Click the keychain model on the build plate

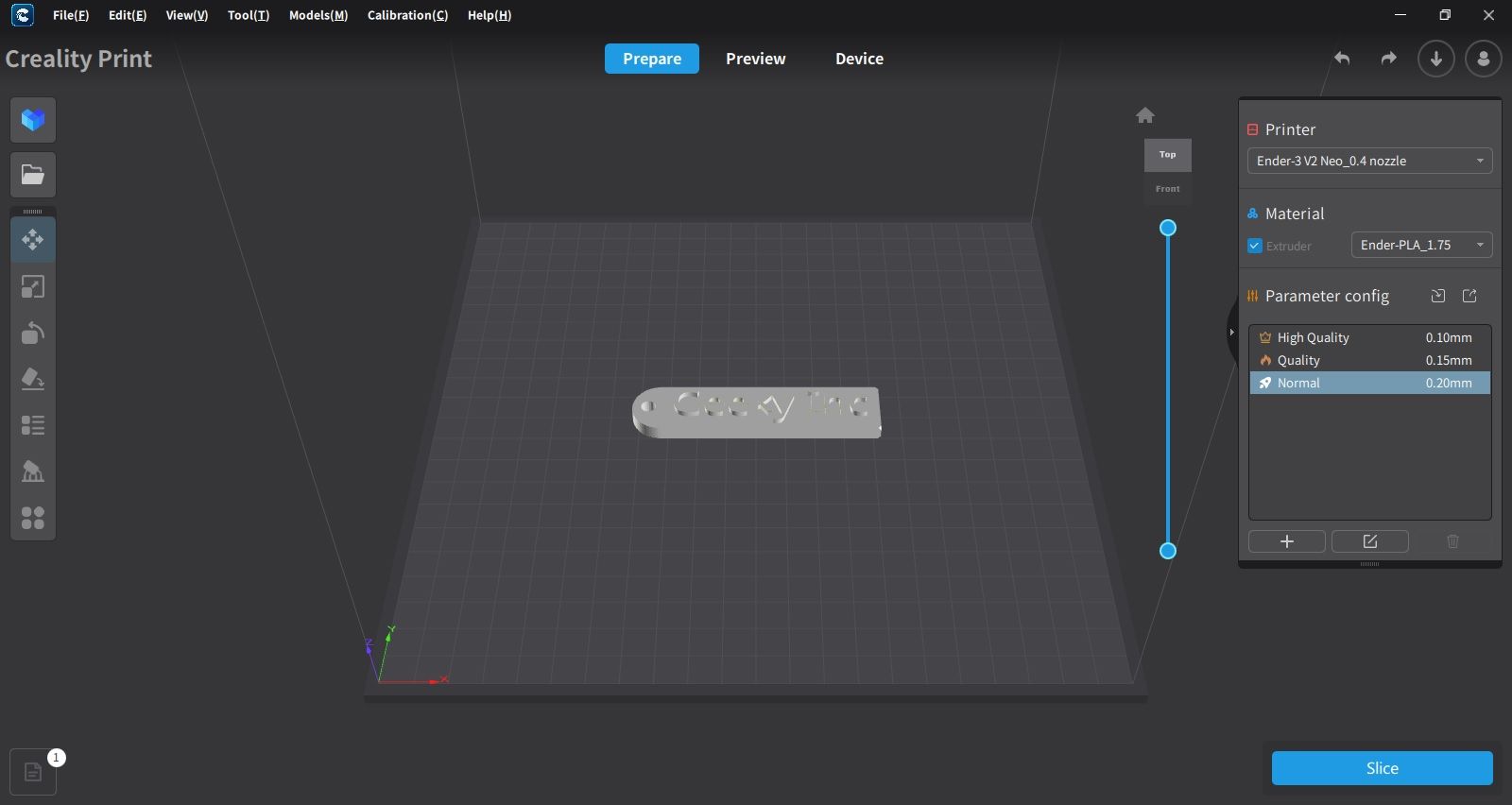(x=756, y=412)
